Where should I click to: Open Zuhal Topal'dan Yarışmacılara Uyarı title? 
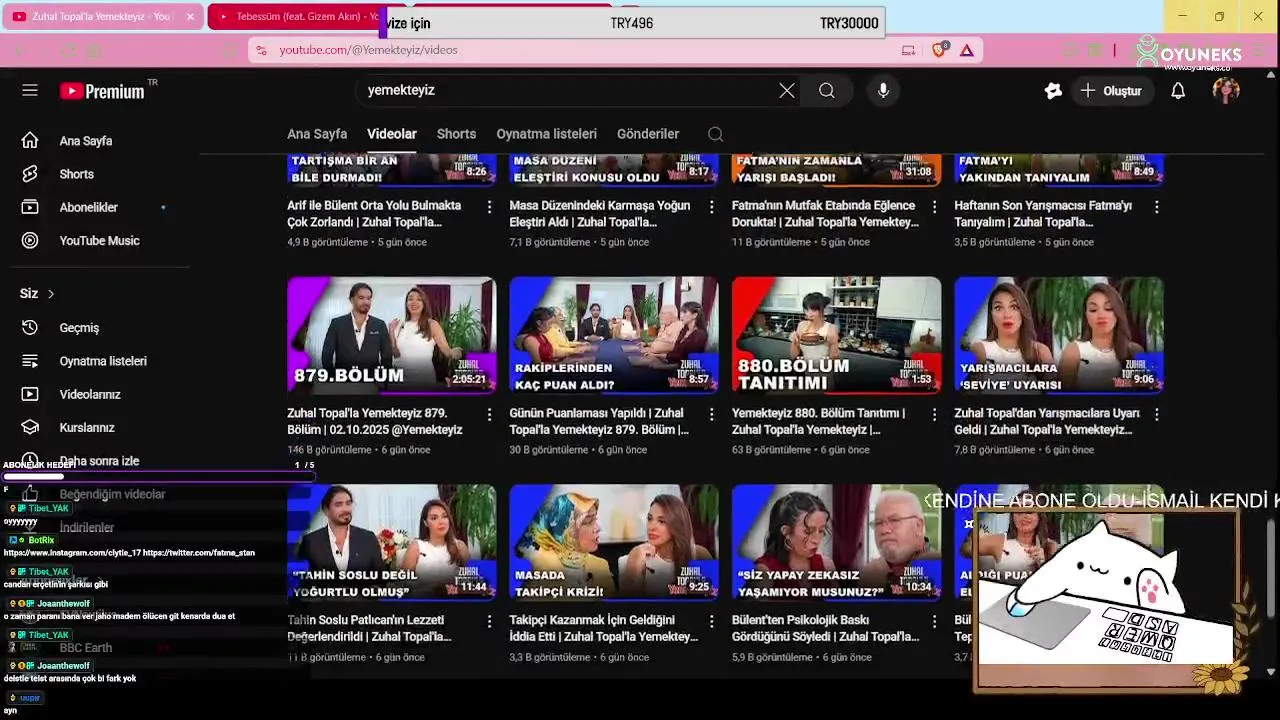(1047, 421)
